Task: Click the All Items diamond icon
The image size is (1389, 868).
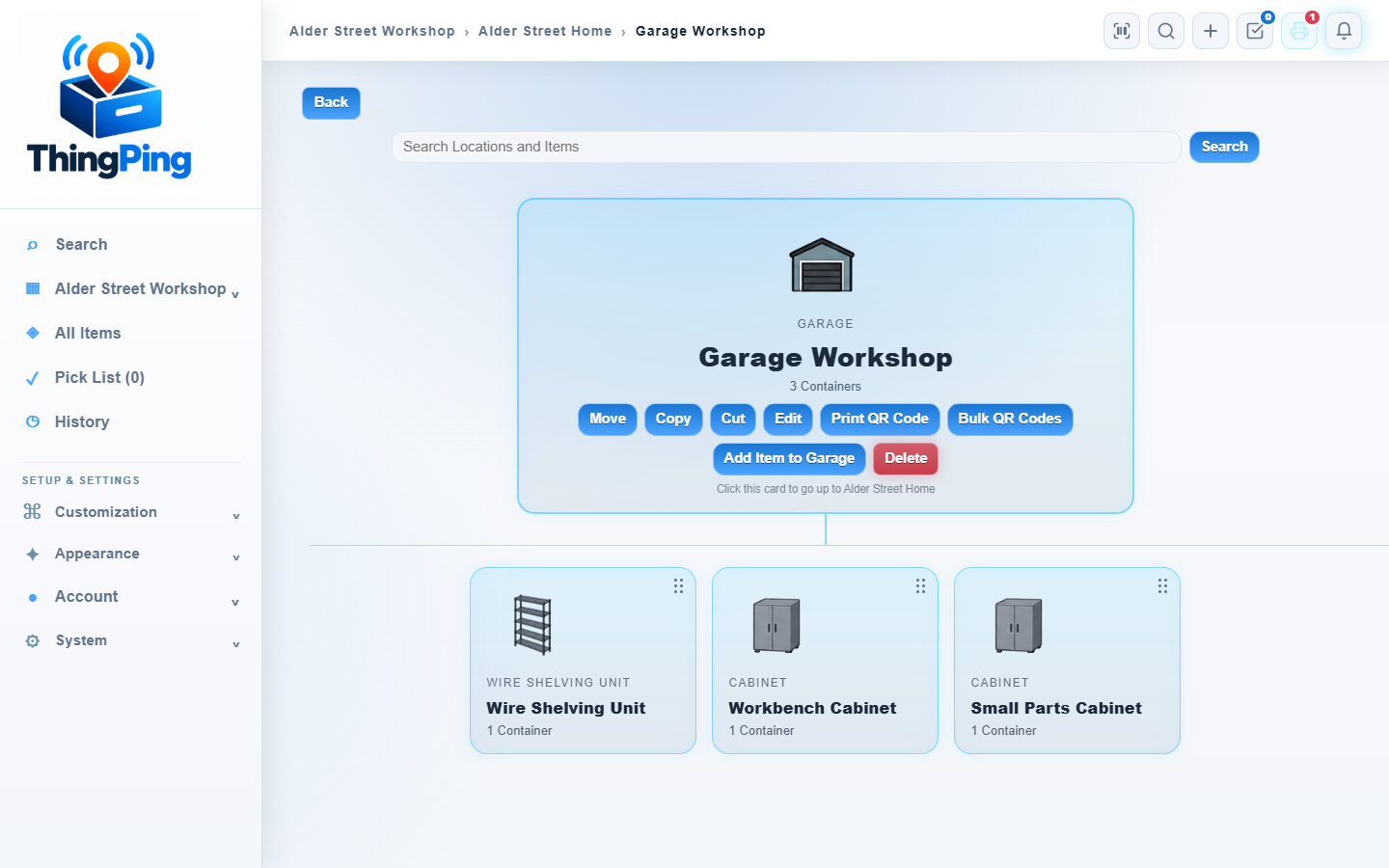Action: [x=33, y=333]
